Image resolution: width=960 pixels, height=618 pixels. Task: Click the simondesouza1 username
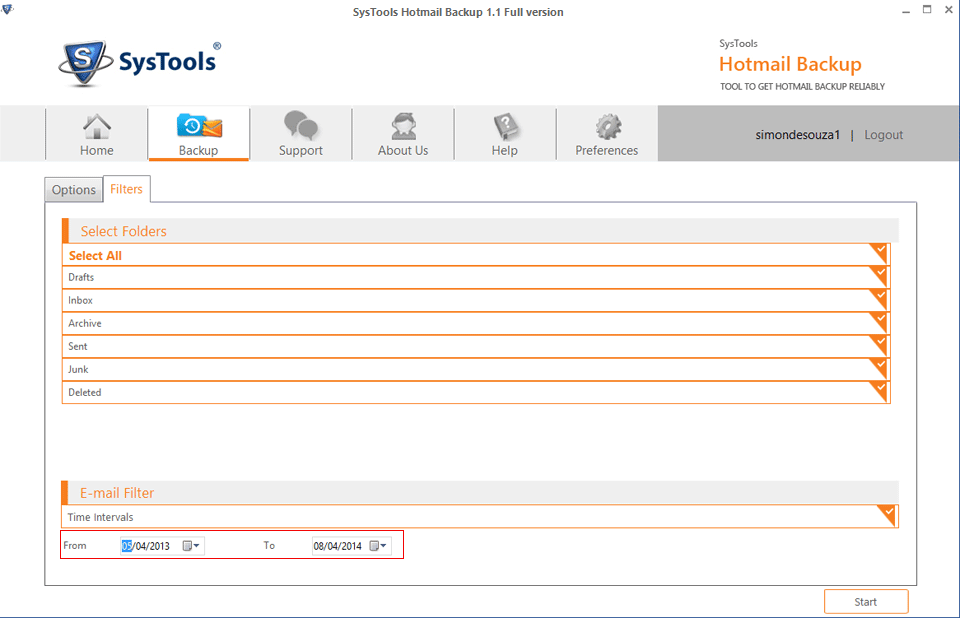(797, 135)
